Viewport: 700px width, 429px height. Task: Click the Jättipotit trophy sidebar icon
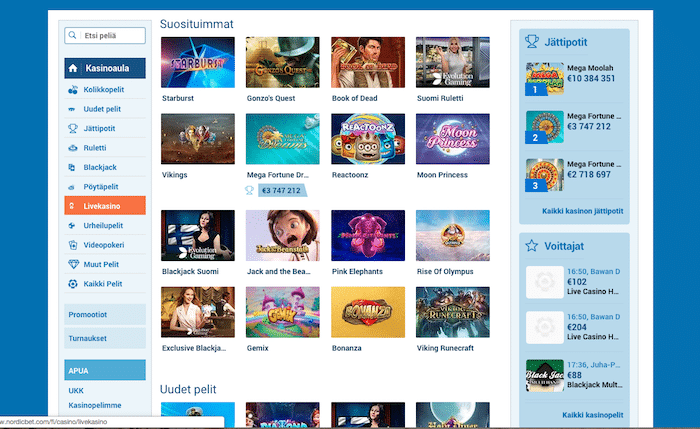coord(73,129)
